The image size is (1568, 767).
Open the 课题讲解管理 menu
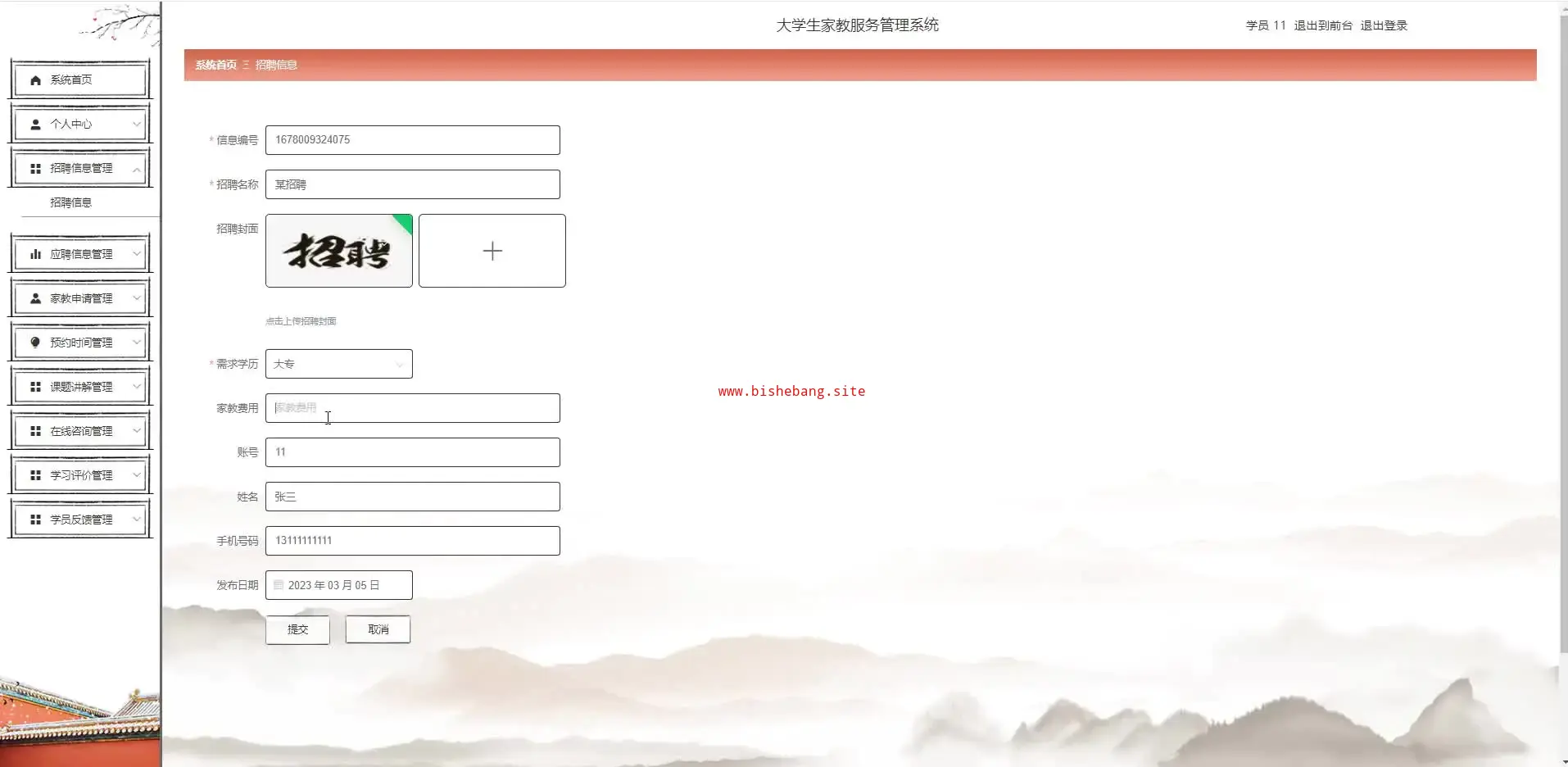click(80, 388)
